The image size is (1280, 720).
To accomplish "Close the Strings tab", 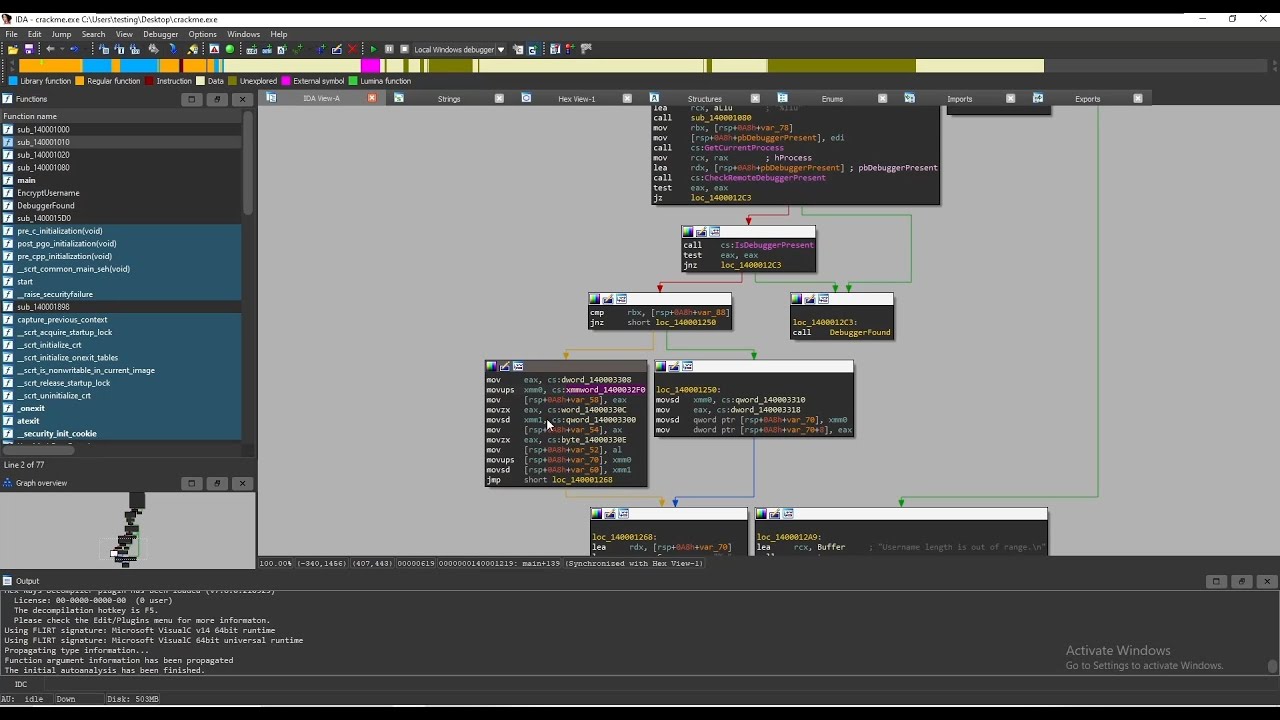I will point(499,98).
